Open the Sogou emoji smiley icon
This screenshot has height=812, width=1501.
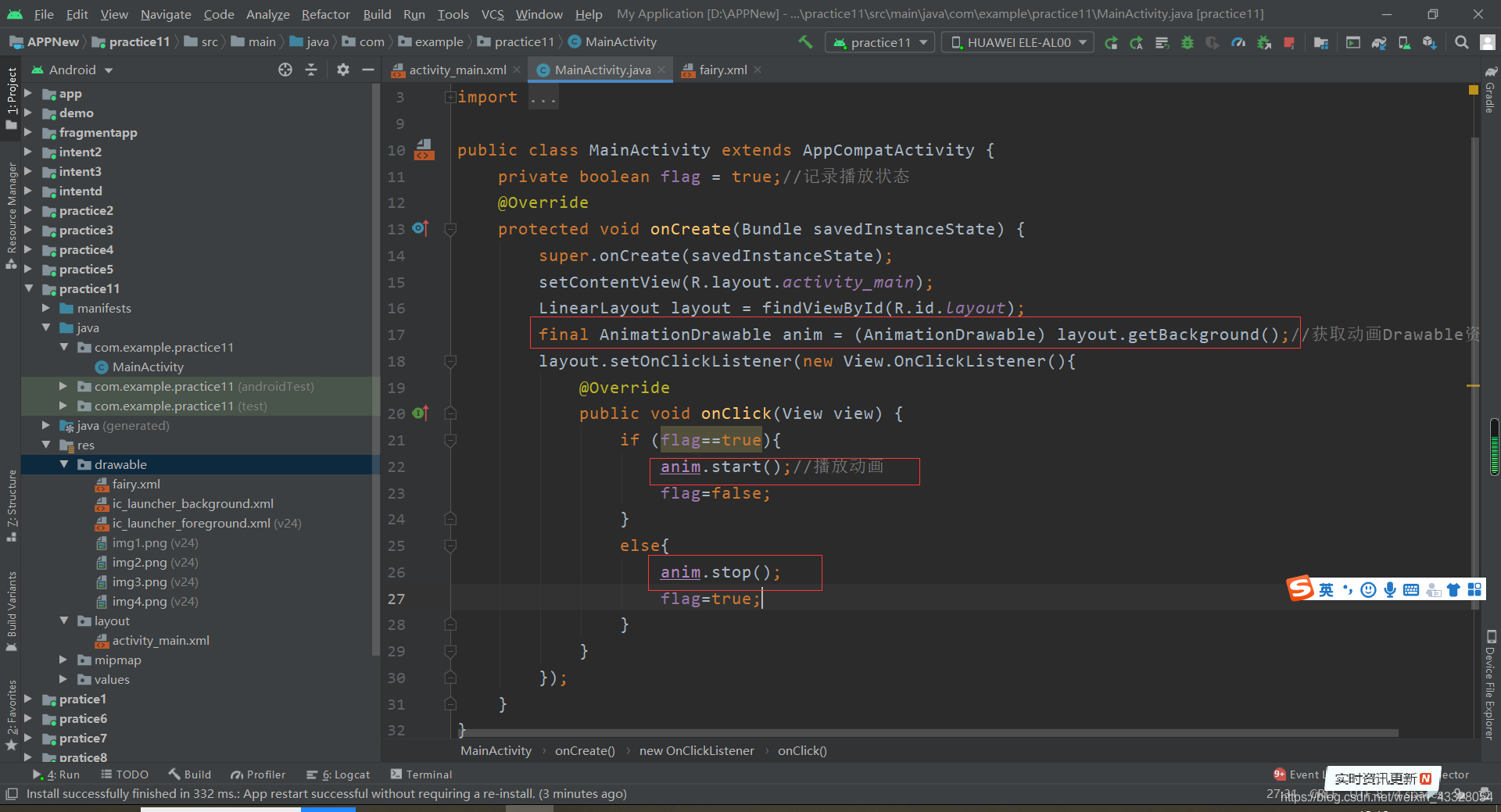tap(1368, 589)
